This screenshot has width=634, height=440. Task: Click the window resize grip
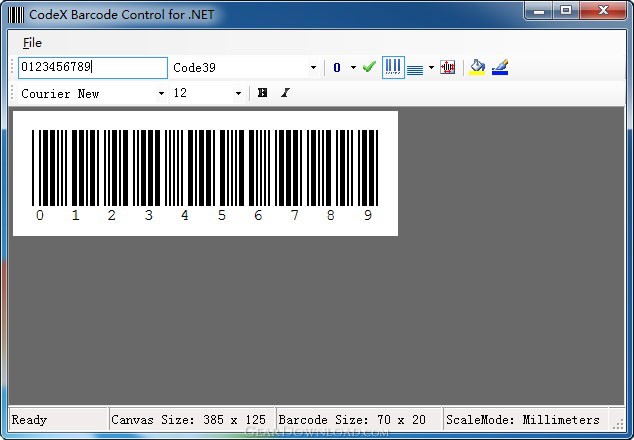618,423
